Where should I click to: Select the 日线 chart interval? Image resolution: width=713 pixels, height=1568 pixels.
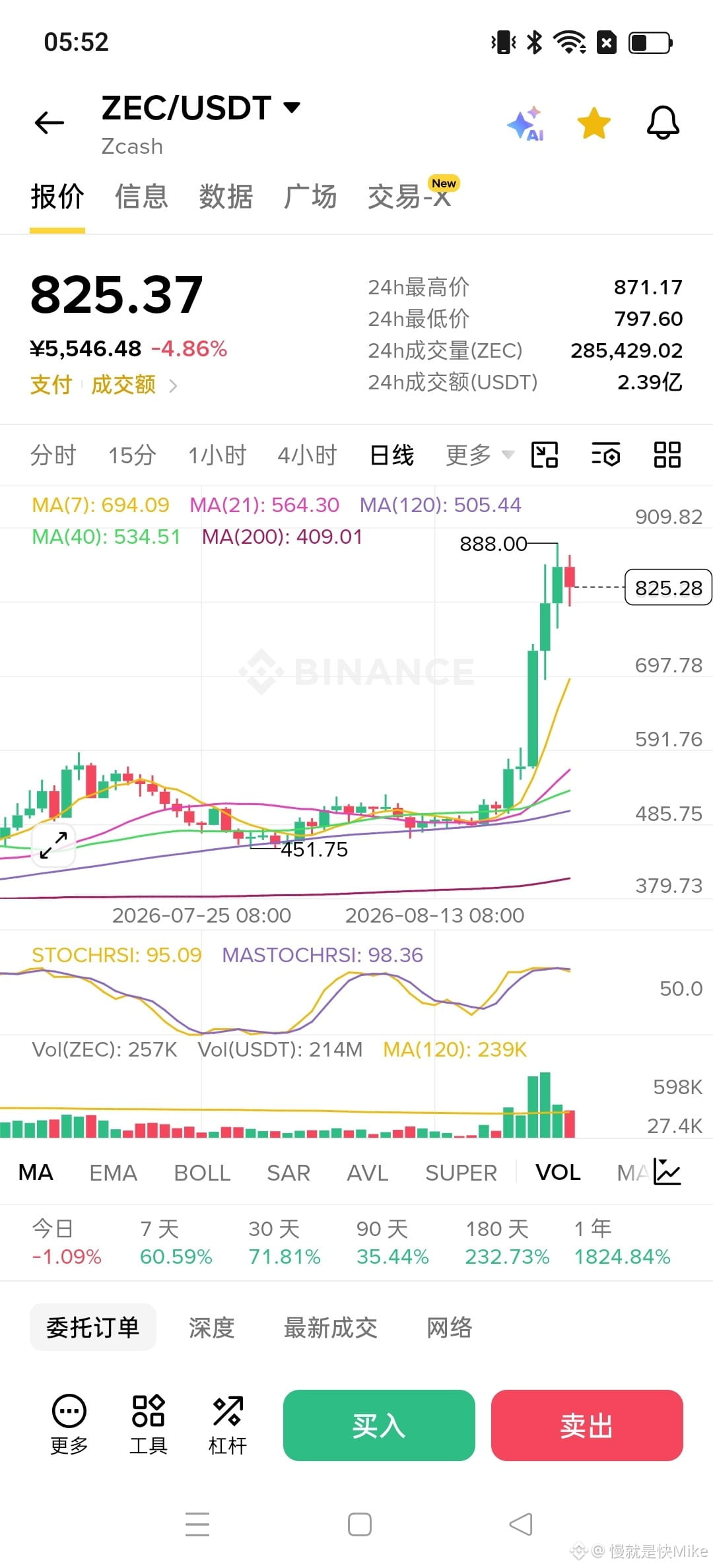point(391,455)
